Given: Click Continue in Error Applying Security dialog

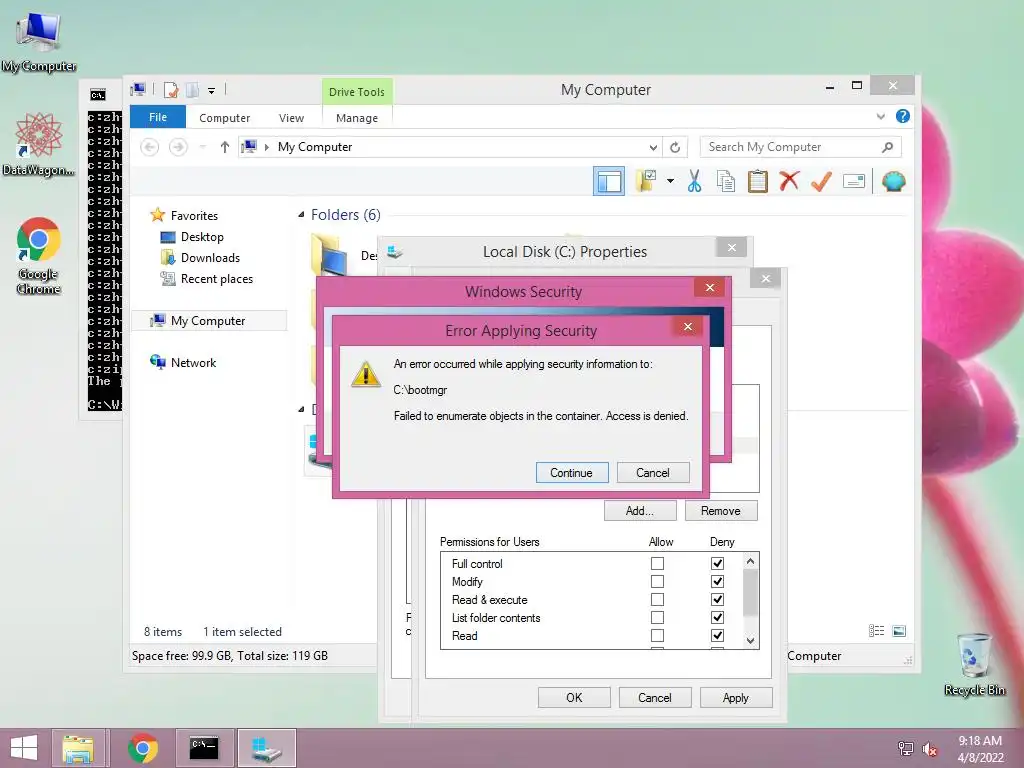Looking at the screenshot, I should click(x=571, y=473).
